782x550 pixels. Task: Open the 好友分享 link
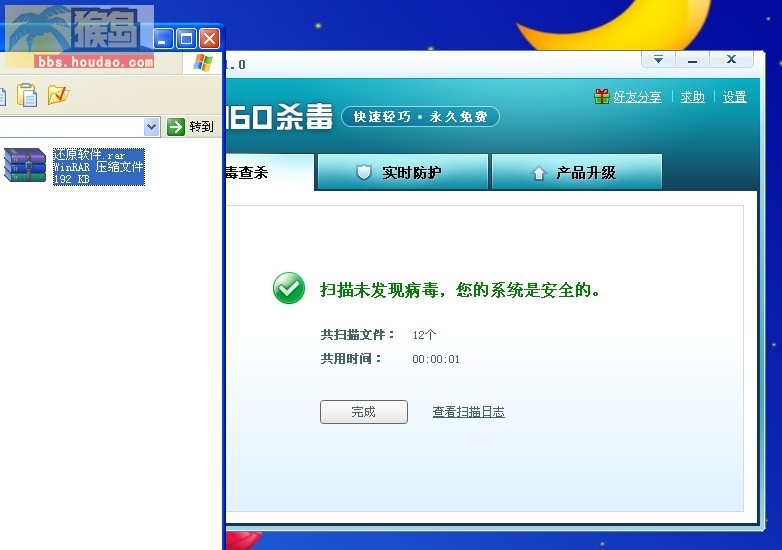[x=637, y=96]
